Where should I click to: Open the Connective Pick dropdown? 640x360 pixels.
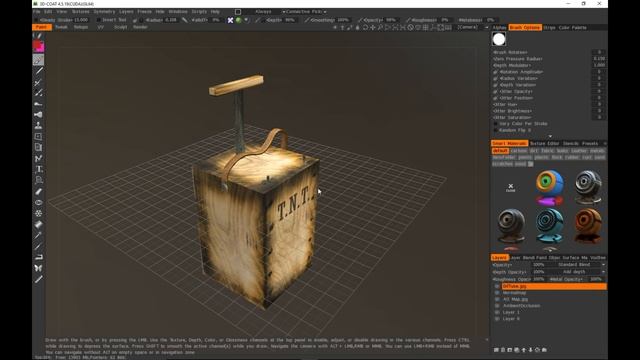306,12
